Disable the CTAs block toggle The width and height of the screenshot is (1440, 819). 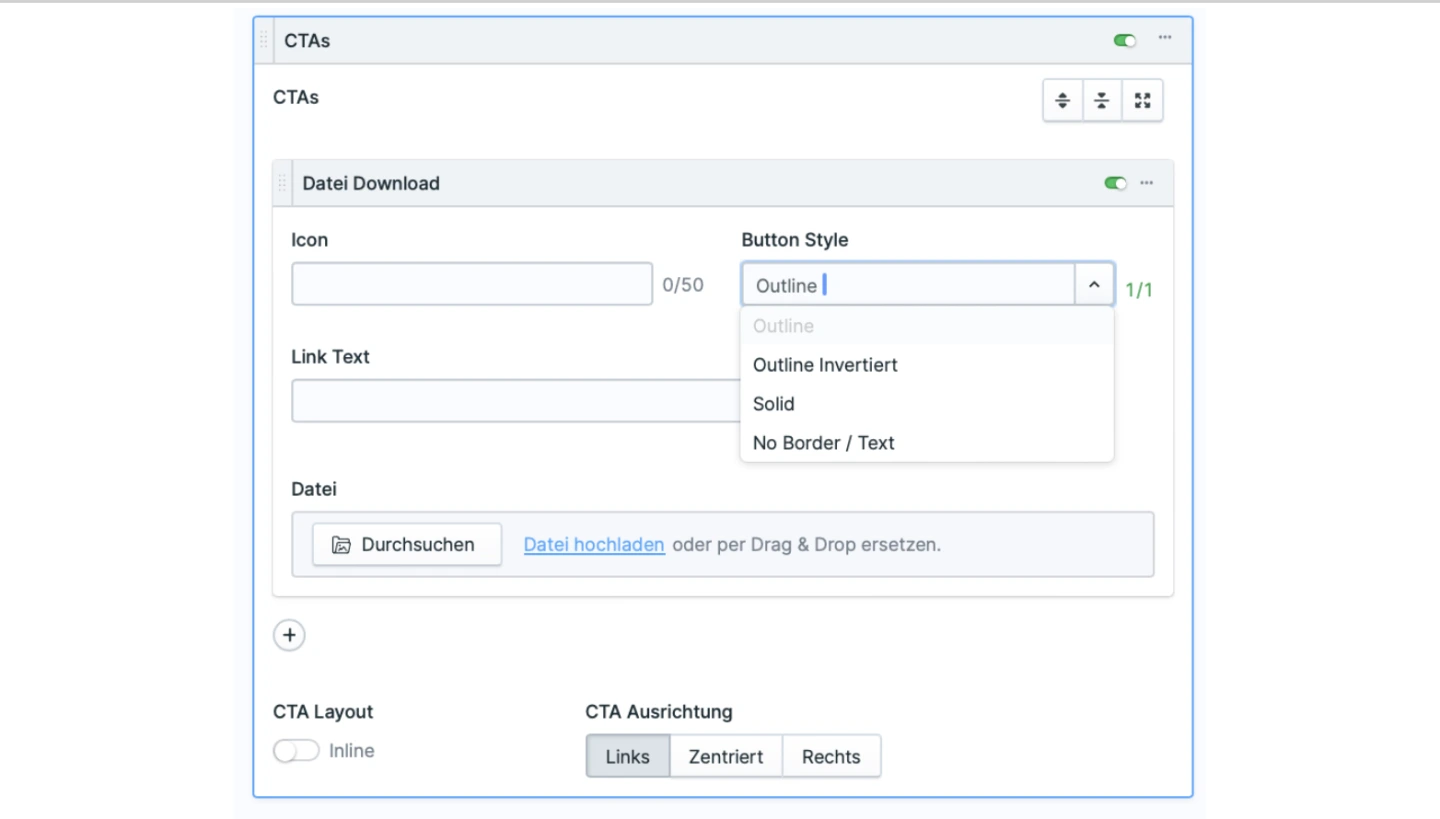pyautogui.click(x=1125, y=40)
